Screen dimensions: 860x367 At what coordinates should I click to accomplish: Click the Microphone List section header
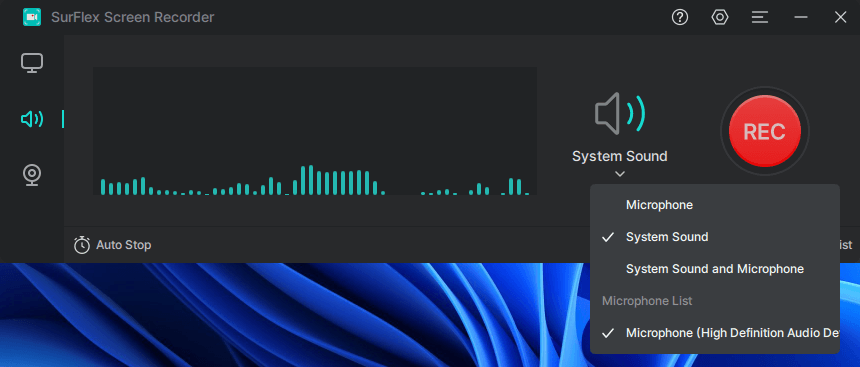(647, 301)
